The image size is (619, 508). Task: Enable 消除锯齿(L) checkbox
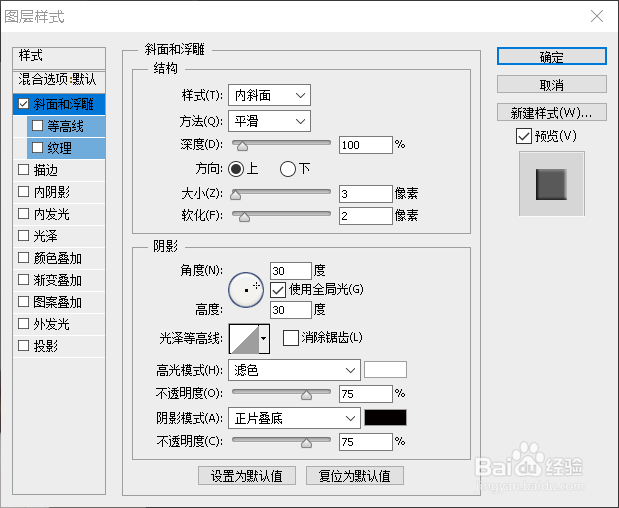click(x=291, y=338)
